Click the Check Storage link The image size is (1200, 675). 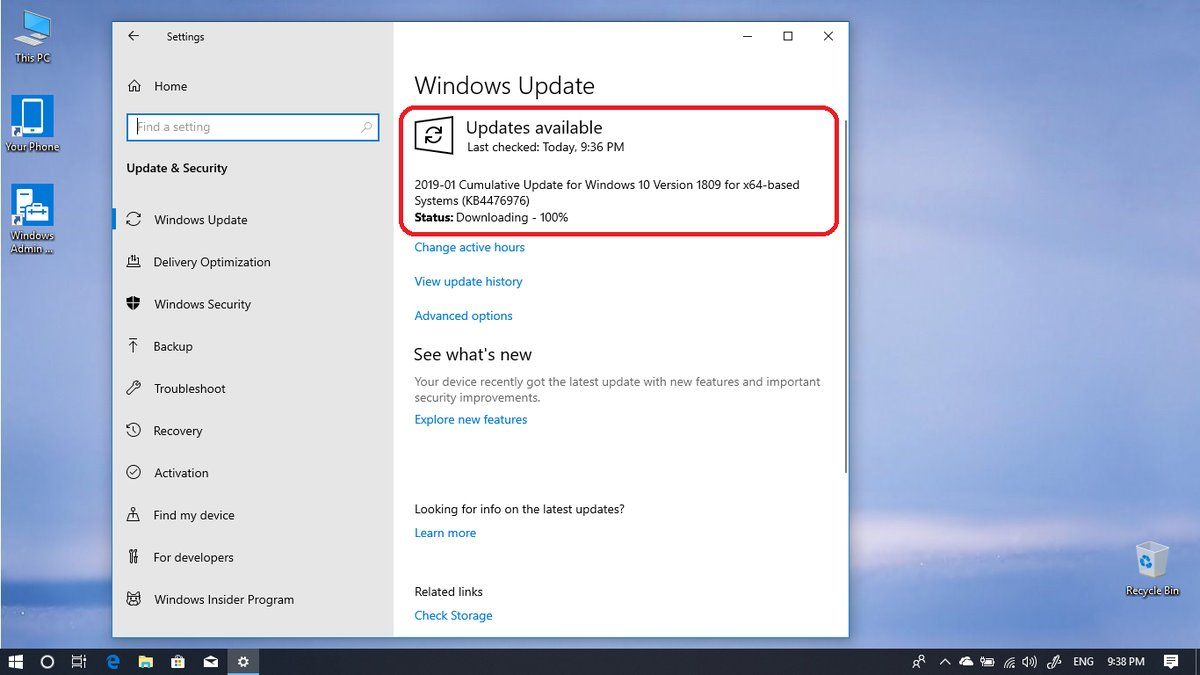click(x=453, y=616)
